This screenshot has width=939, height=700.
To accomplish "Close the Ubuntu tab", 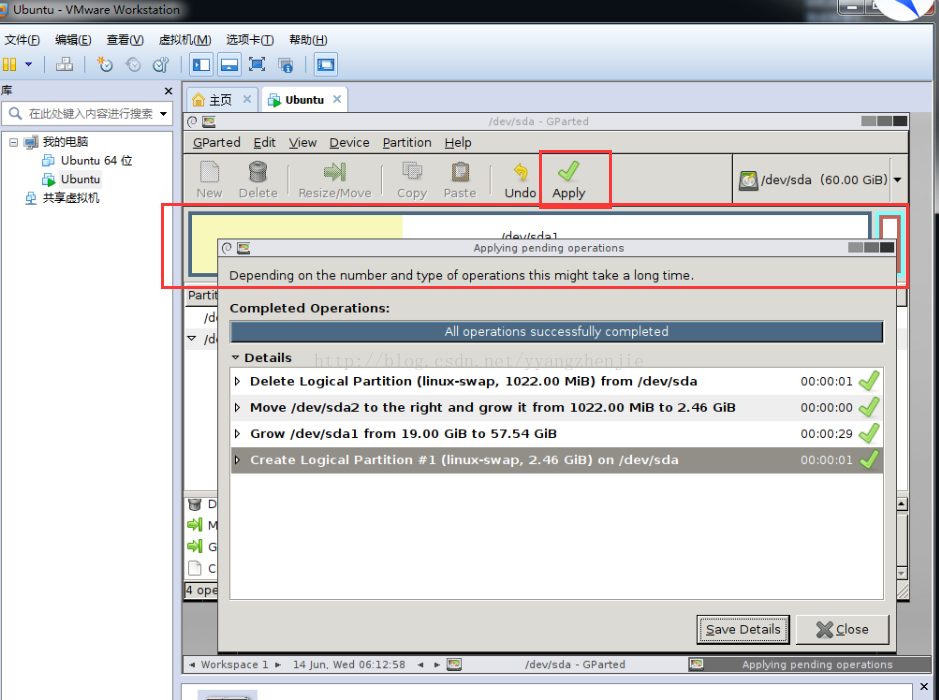I will point(337,99).
